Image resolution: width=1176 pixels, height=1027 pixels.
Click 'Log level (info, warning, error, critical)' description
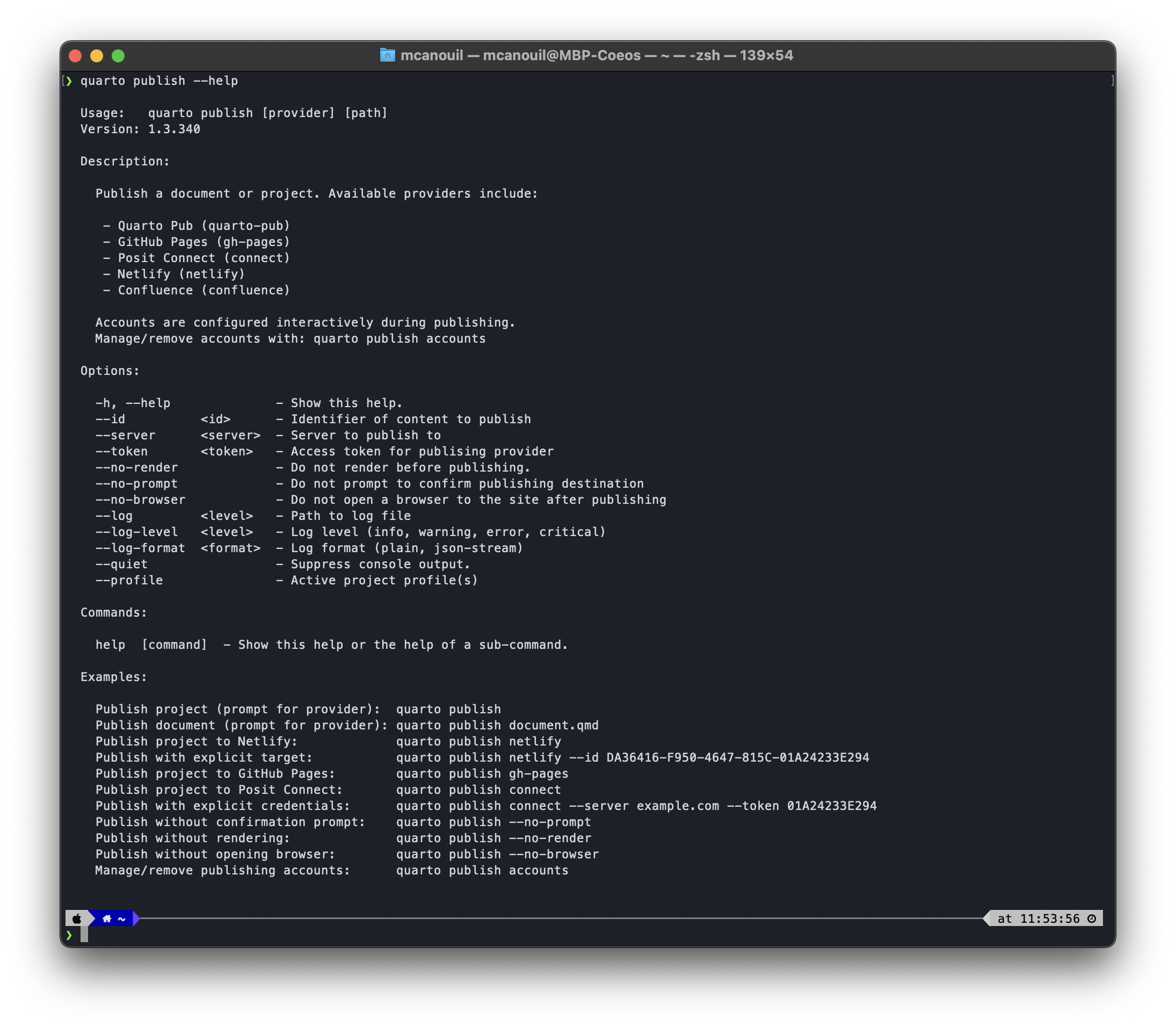pyautogui.click(x=448, y=532)
